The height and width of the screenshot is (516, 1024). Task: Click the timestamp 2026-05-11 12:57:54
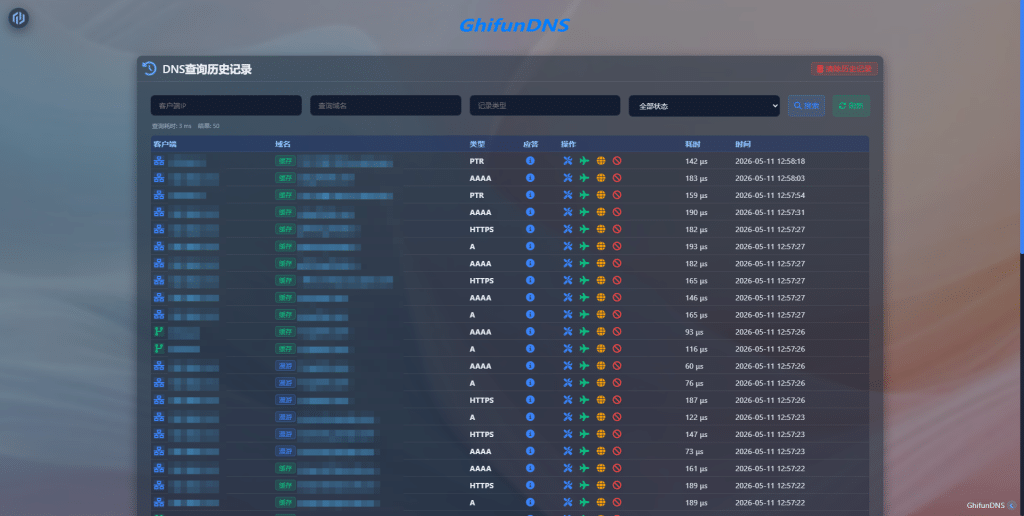(x=770, y=195)
